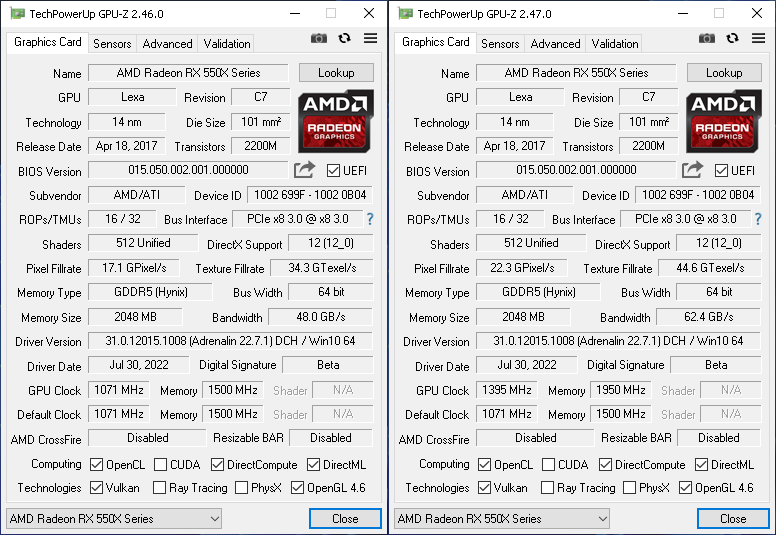Click Device ID field in GPU-Z 2.46.0

click(x=310, y=195)
